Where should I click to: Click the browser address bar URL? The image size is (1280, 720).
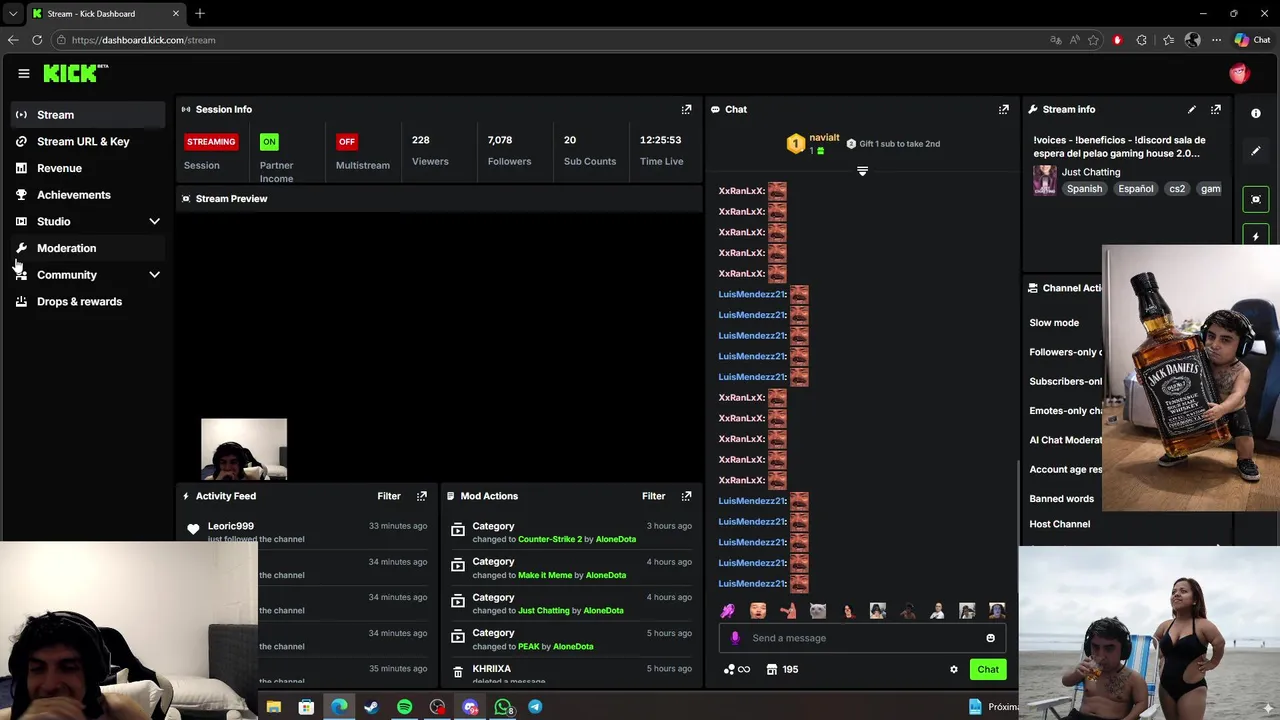click(x=143, y=40)
